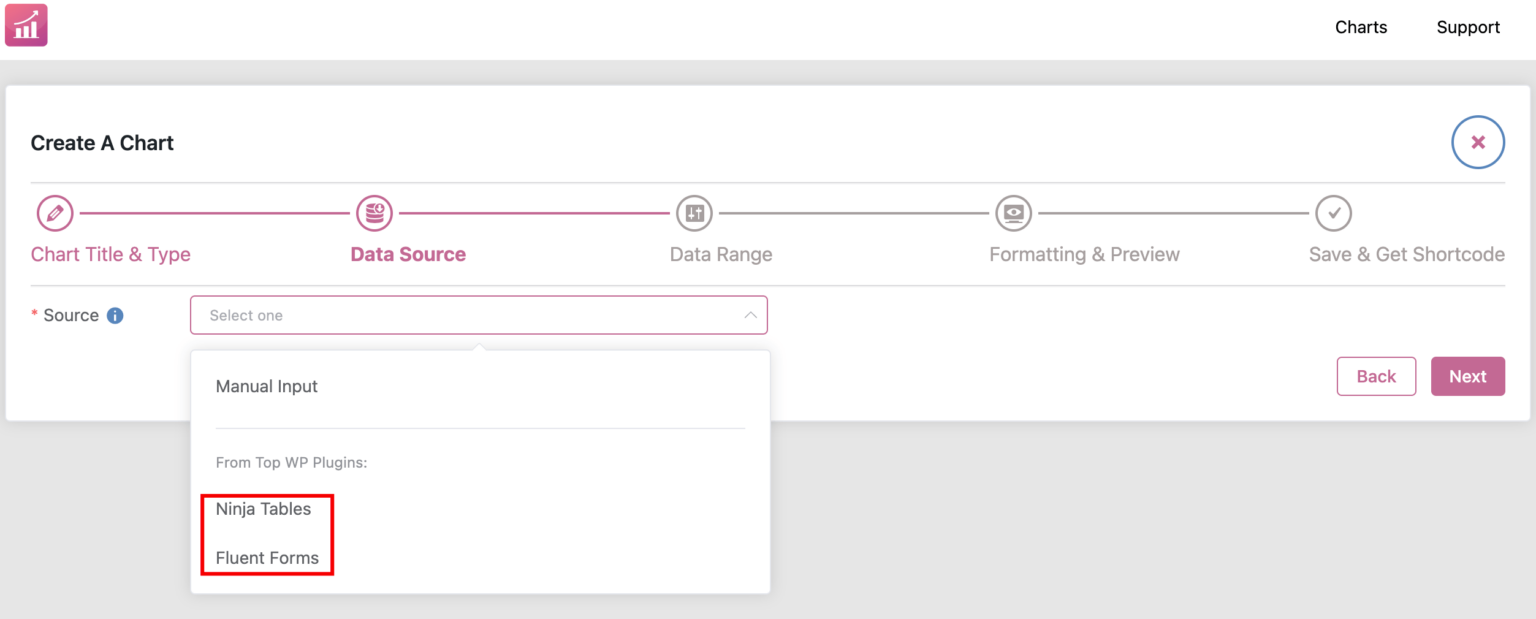Viewport: 1536px width, 619px height.
Task: Click the Data Source database step icon
Action: (x=374, y=213)
